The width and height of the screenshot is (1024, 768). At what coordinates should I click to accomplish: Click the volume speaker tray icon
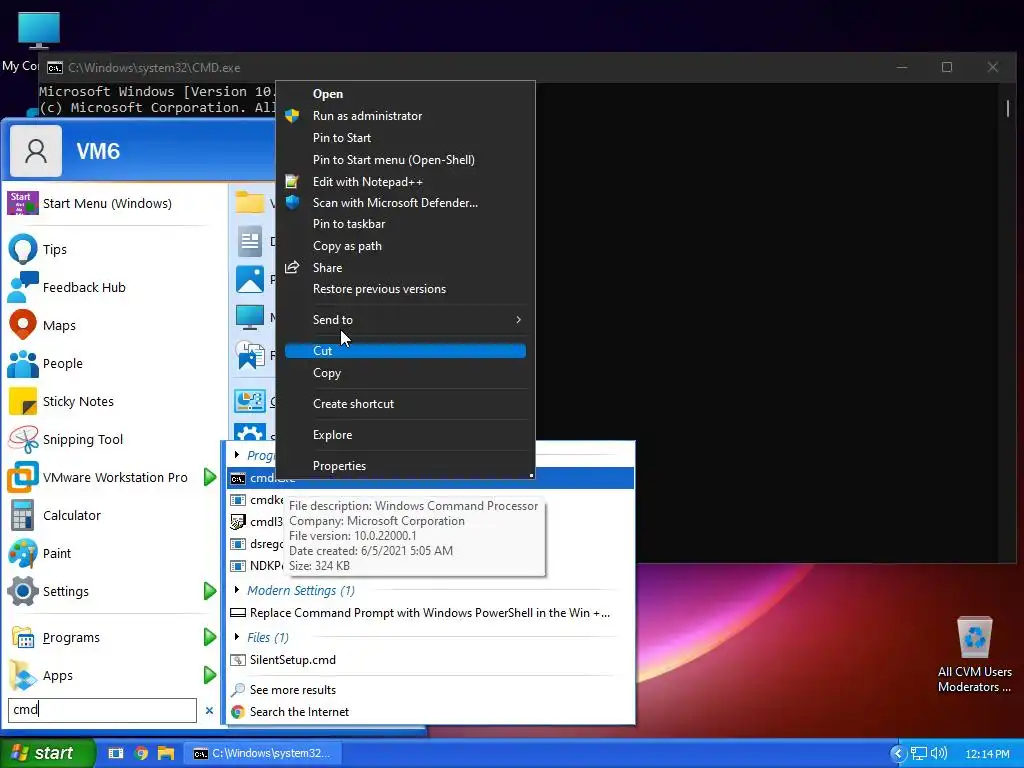tap(938, 754)
